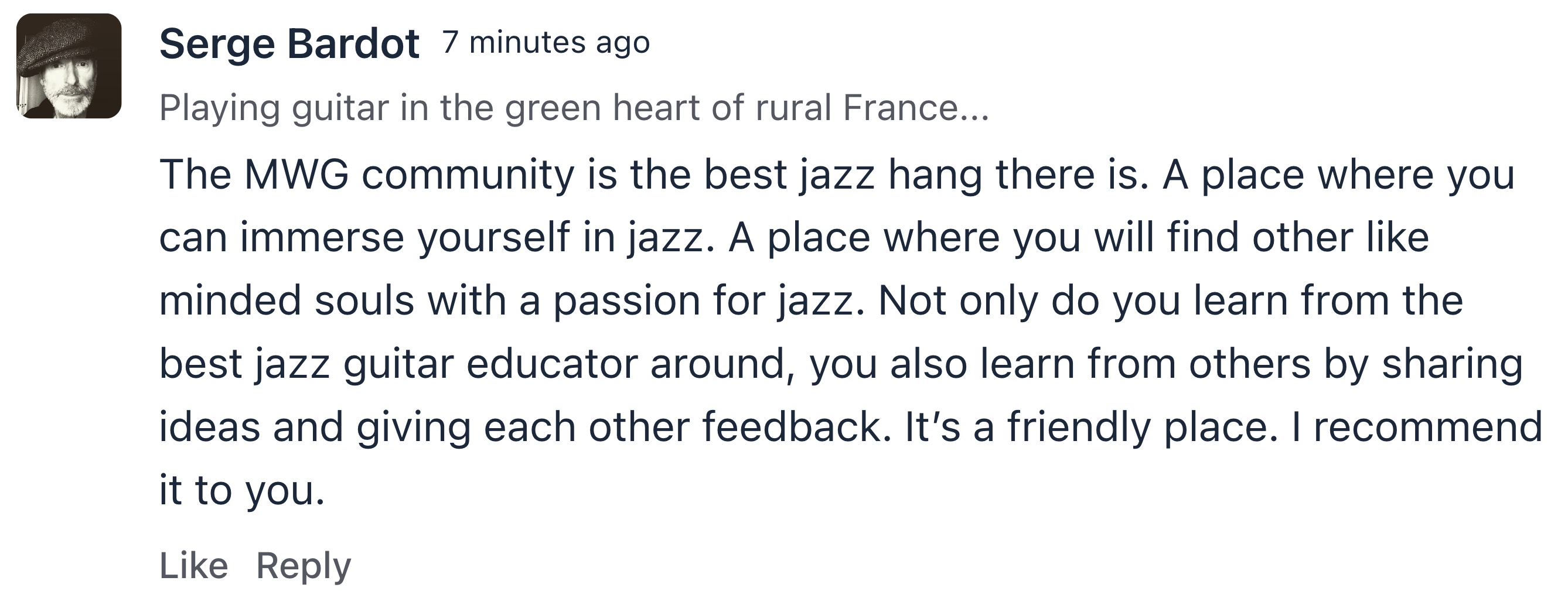The width and height of the screenshot is (1568, 591).
Task: Open Serge Bardot's profile picture
Action: 69,66
